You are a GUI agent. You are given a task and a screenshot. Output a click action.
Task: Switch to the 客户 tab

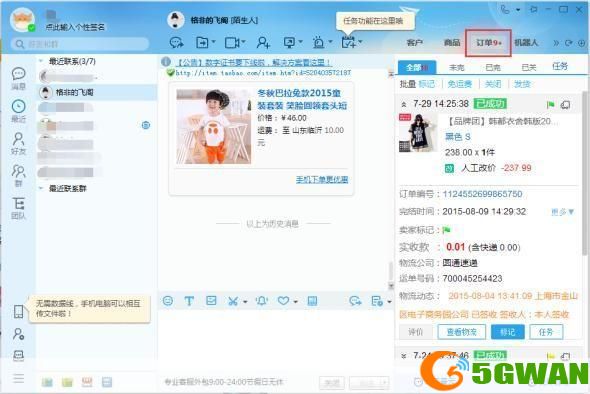point(414,43)
